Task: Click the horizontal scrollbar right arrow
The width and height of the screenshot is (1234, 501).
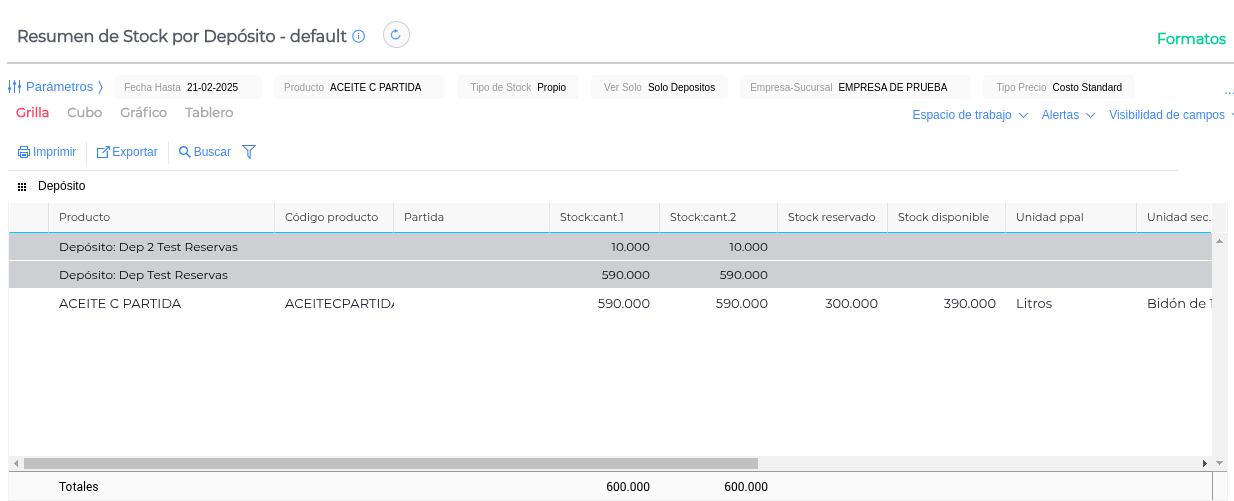Action: point(1204,463)
